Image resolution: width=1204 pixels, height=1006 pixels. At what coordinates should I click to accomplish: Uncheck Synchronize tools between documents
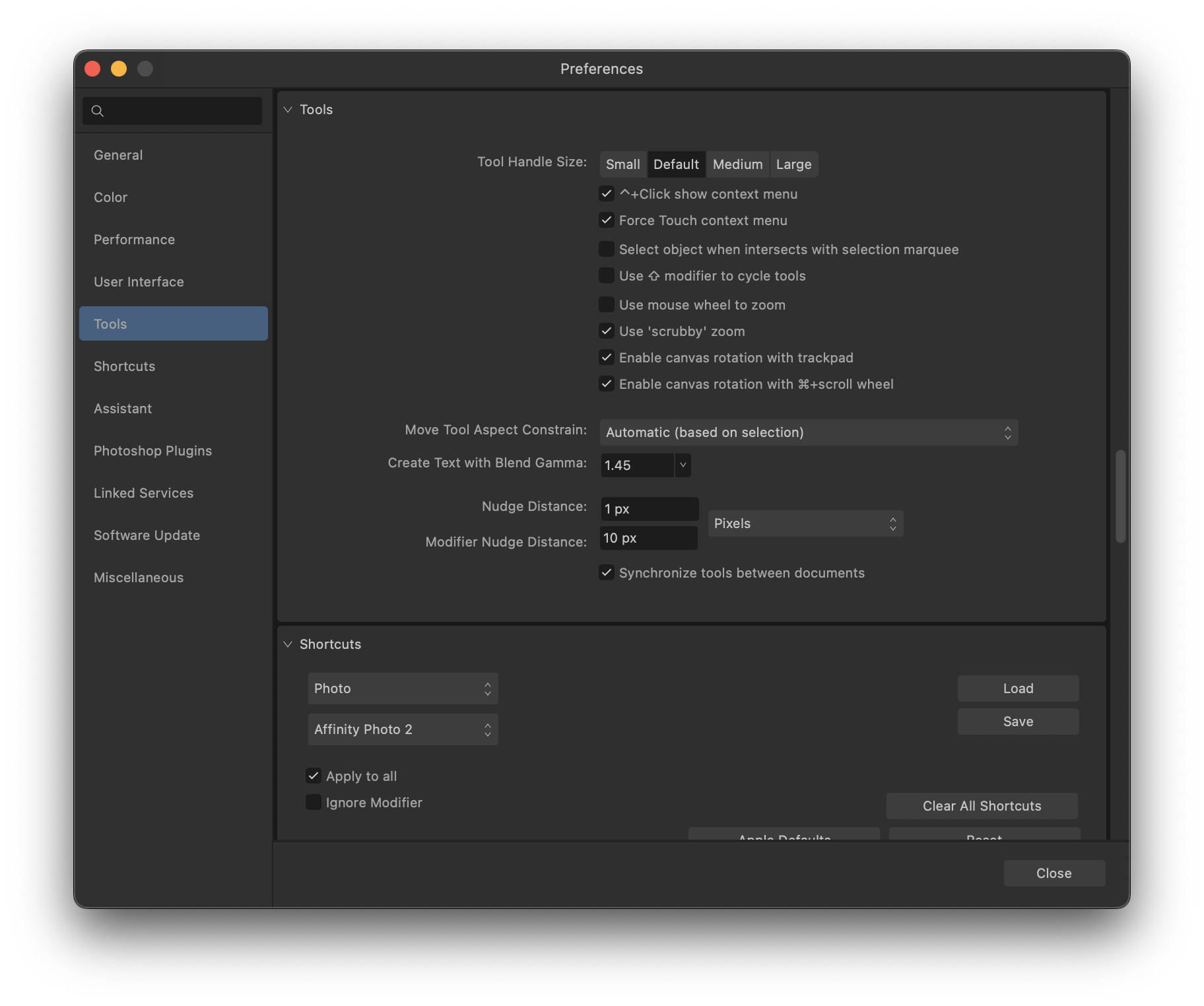pyautogui.click(x=607, y=572)
